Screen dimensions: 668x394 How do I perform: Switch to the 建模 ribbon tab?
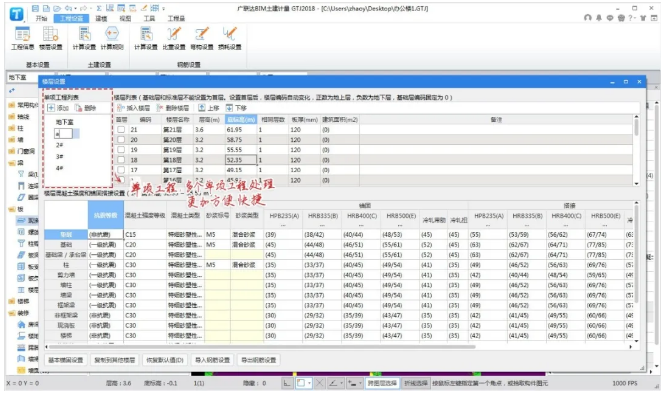coord(101,18)
